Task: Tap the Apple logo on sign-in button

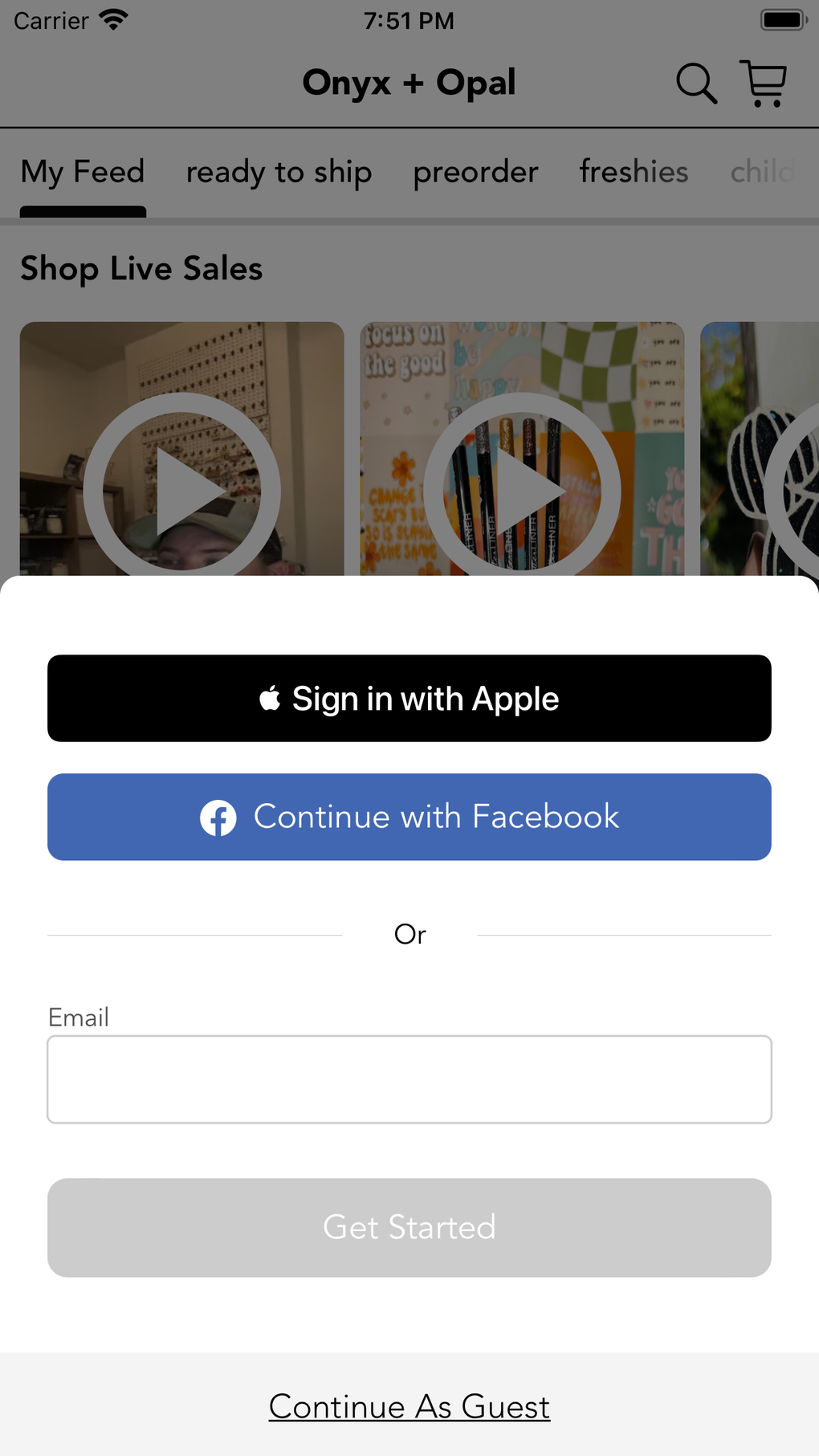Action: (x=270, y=698)
